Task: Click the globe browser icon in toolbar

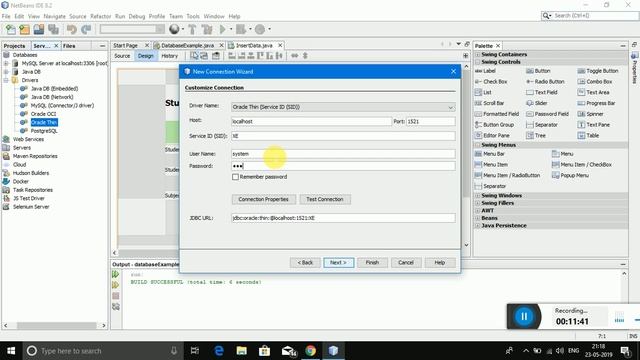Action: coord(174,29)
